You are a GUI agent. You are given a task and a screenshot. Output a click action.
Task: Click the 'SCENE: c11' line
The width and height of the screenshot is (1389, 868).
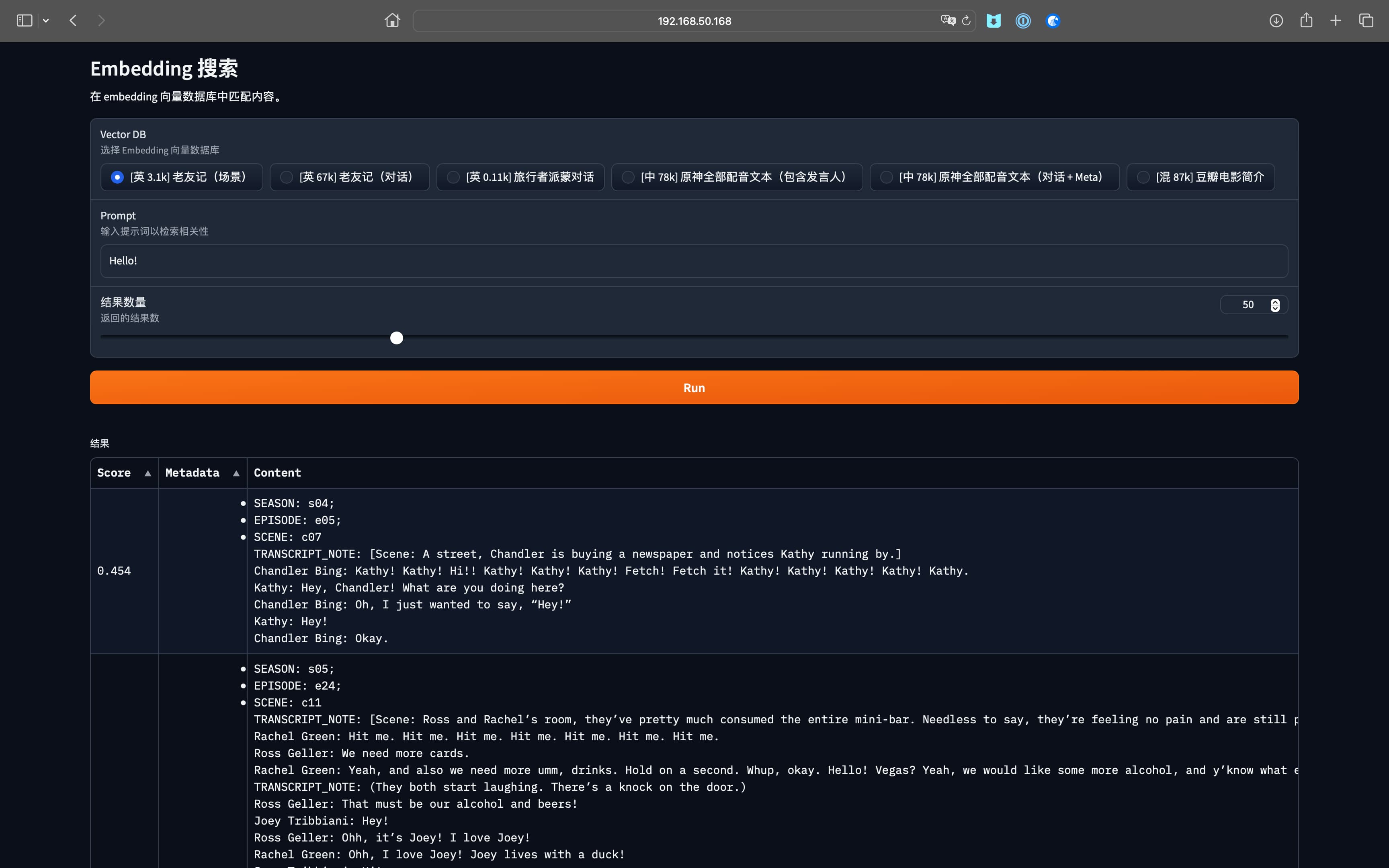pyautogui.click(x=287, y=703)
